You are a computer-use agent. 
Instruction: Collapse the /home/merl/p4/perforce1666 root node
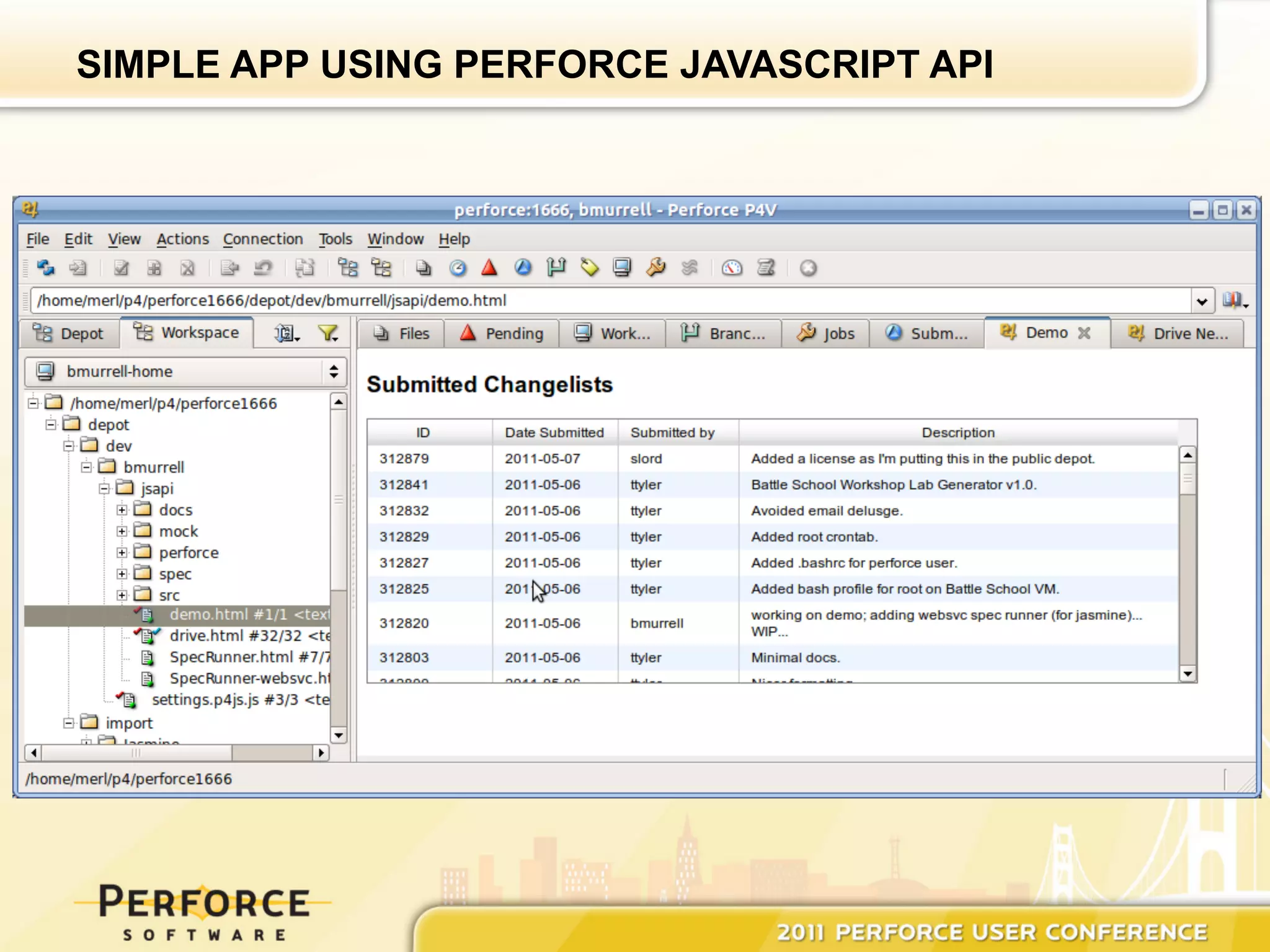pos(33,403)
